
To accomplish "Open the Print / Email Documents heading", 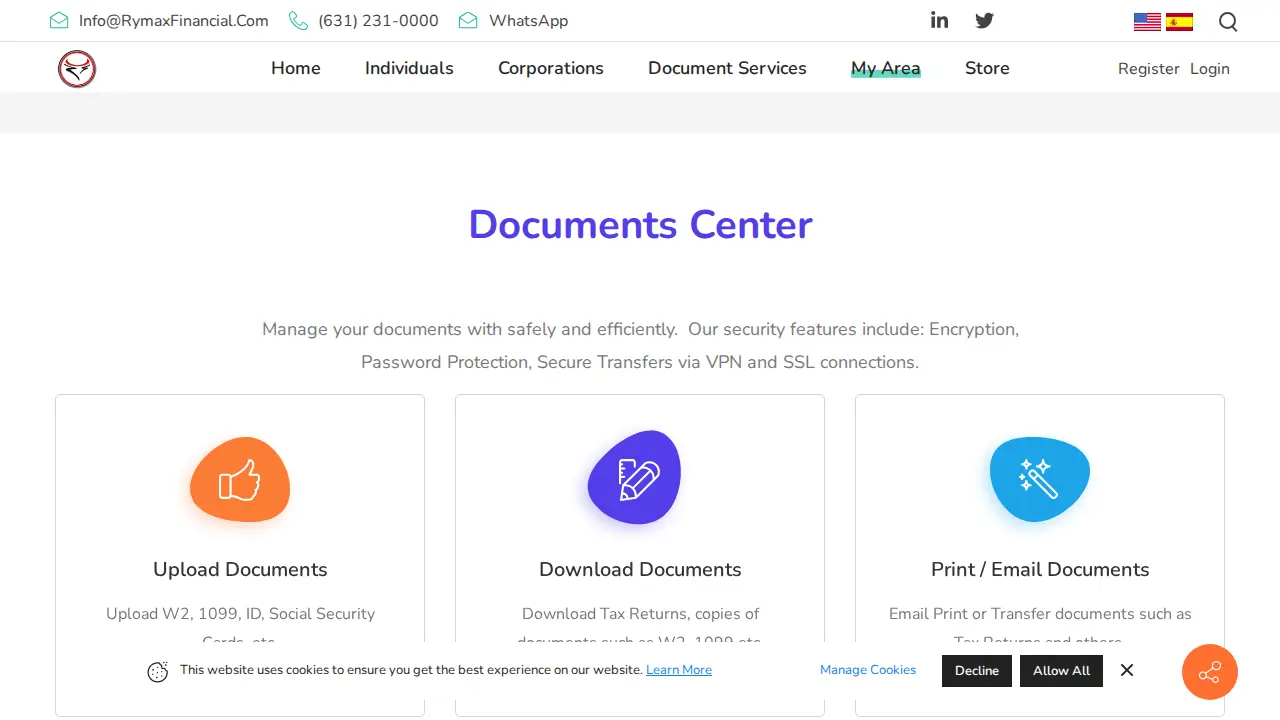I will (1040, 569).
